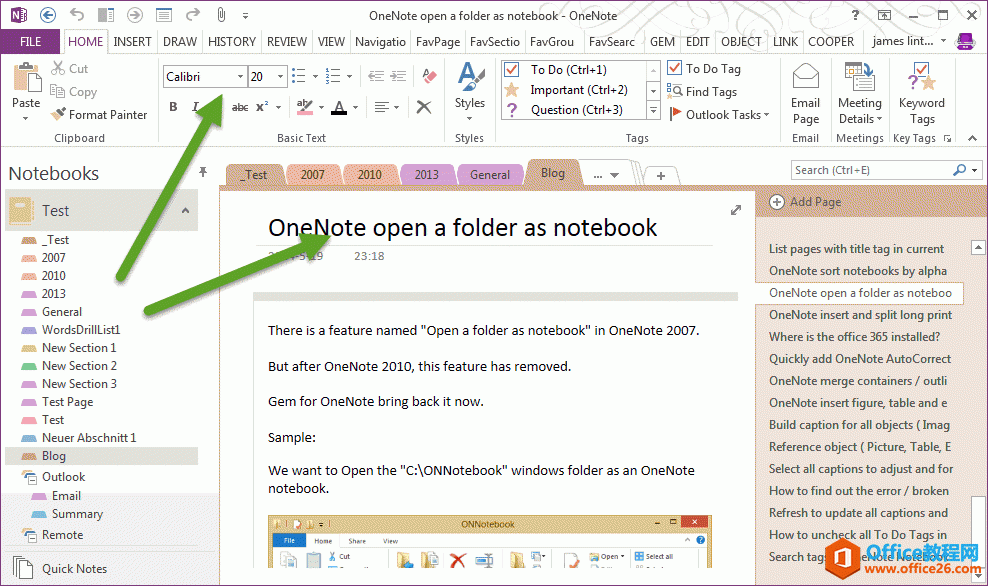The image size is (988, 586).
Task: Switch to the INSERT ribbon tab
Action: (x=132, y=42)
